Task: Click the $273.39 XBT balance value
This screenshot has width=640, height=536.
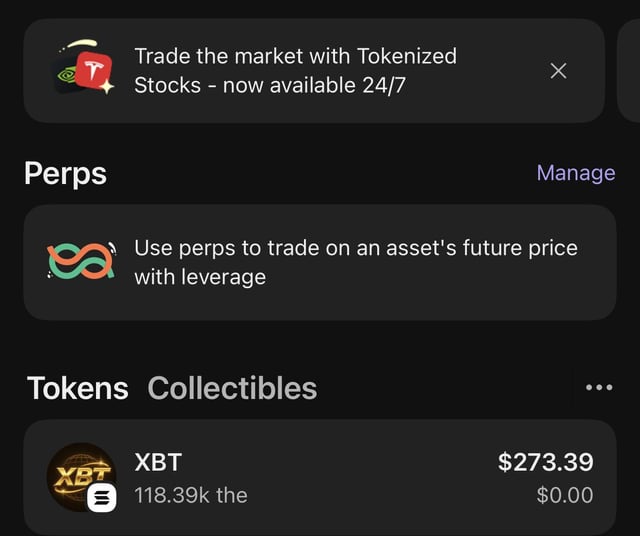Action: click(545, 461)
